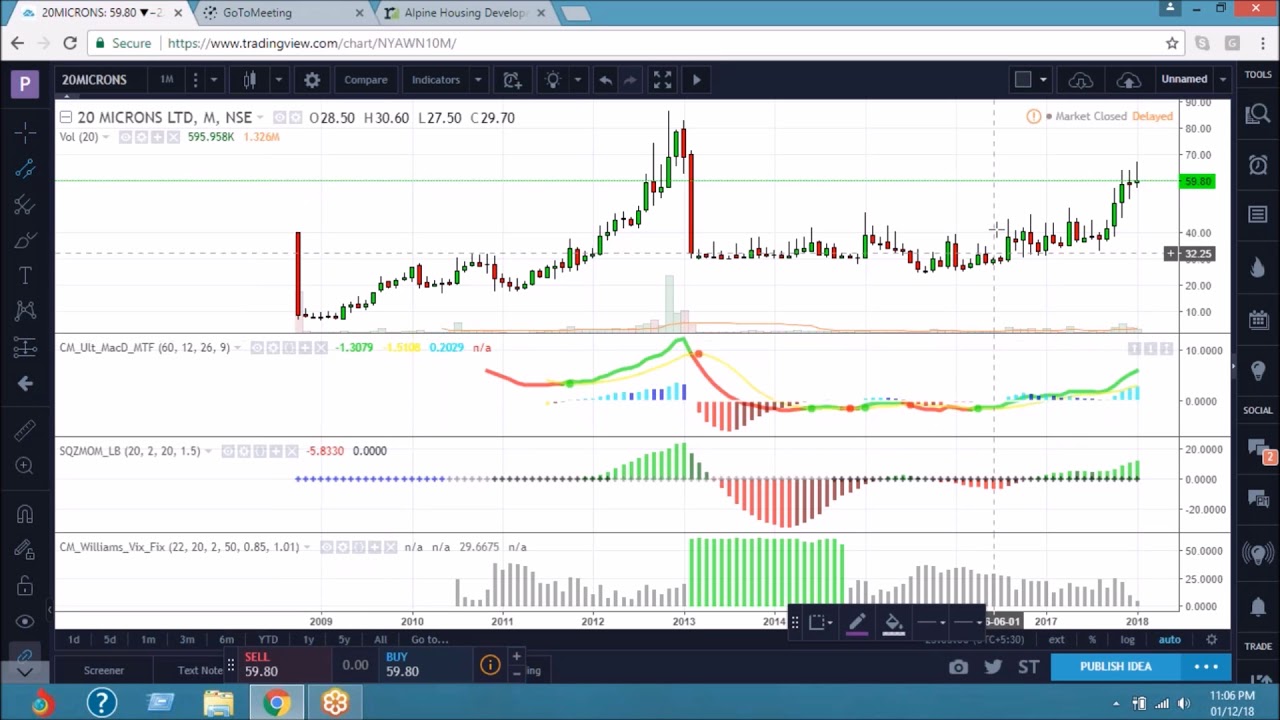Enter fullscreen mode
1280x720 pixels.
(x=662, y=80)
